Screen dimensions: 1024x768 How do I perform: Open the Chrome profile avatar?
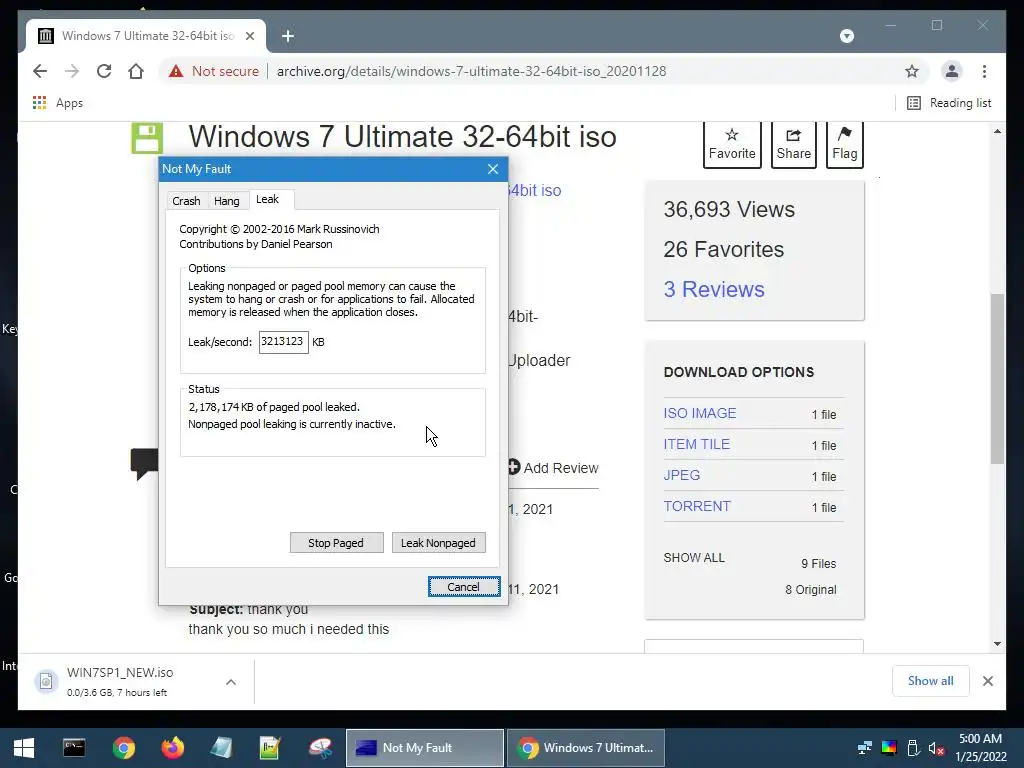(x=952, y=71)
